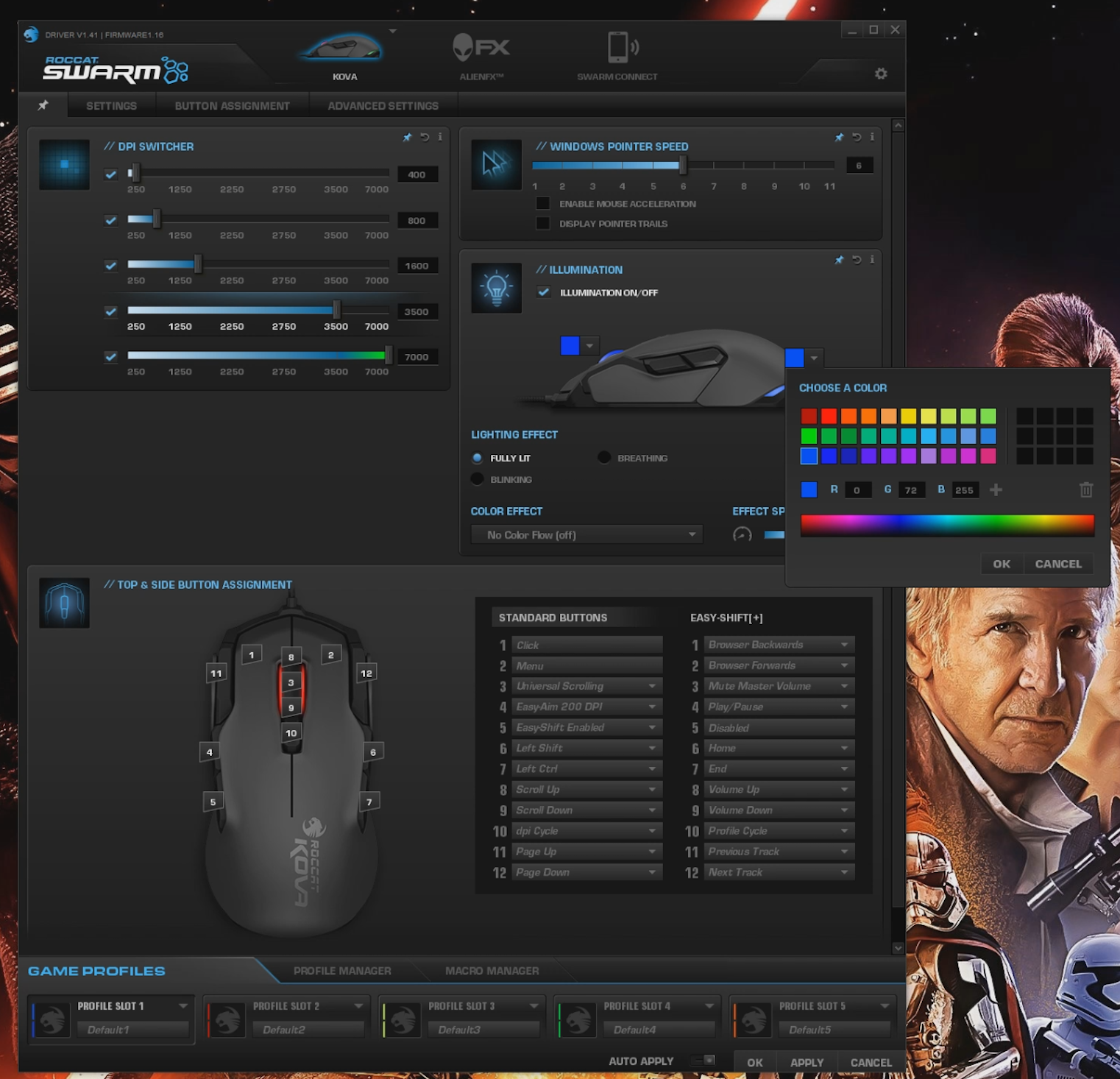
Task: Show Illumination info icon
Action: click(872, 260)
